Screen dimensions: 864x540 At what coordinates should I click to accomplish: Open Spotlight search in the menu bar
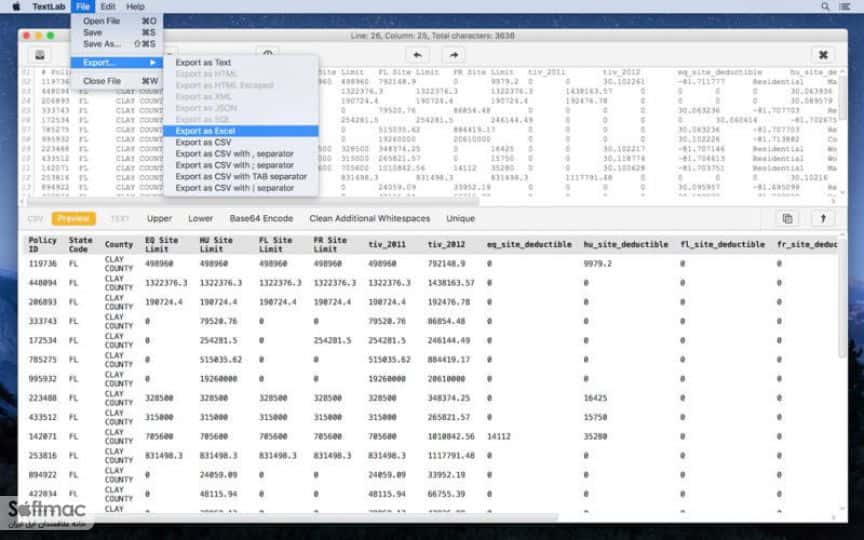(x=825, y=7)
